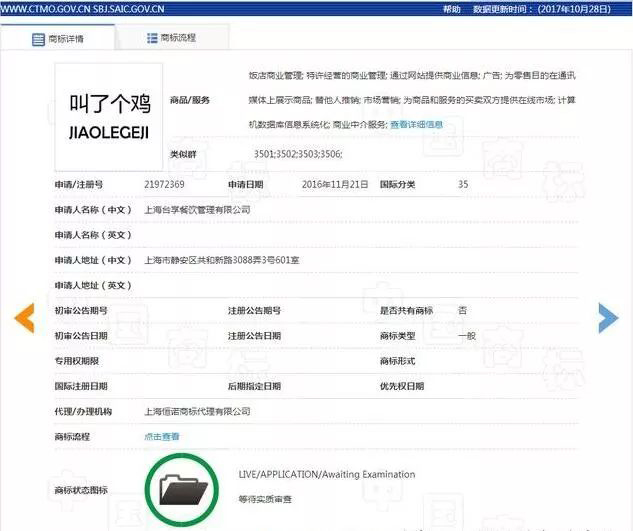The image size is (633, 531).
Task: Click the 代理/办理机构 label
Action: 83,411
